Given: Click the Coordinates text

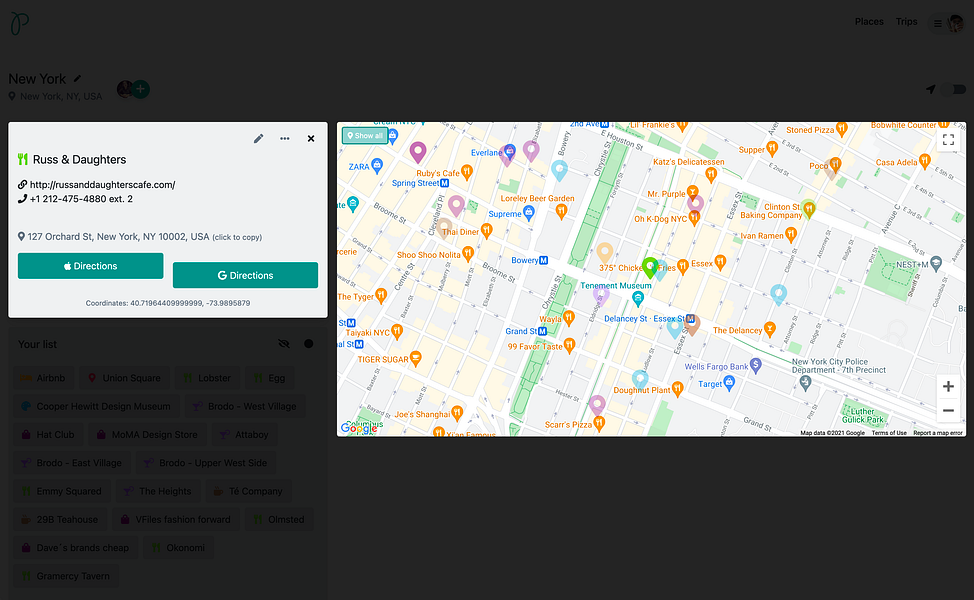Looking at the screenshot, I should [168, 303].
